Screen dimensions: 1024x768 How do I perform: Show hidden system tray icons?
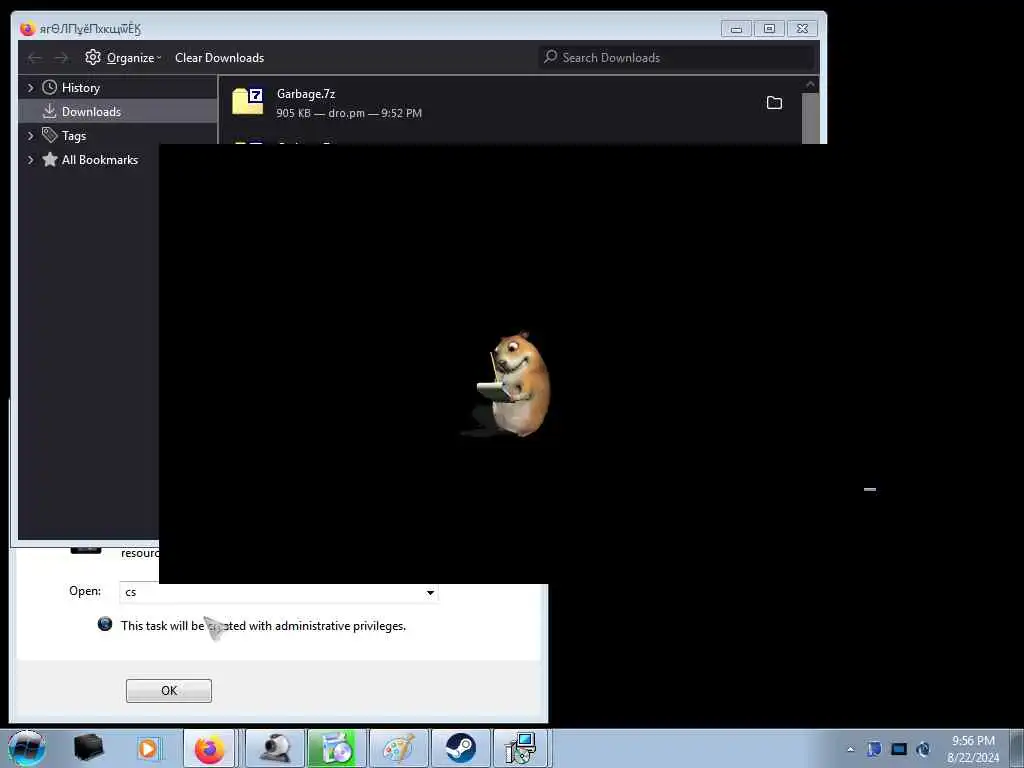(850, 749)
